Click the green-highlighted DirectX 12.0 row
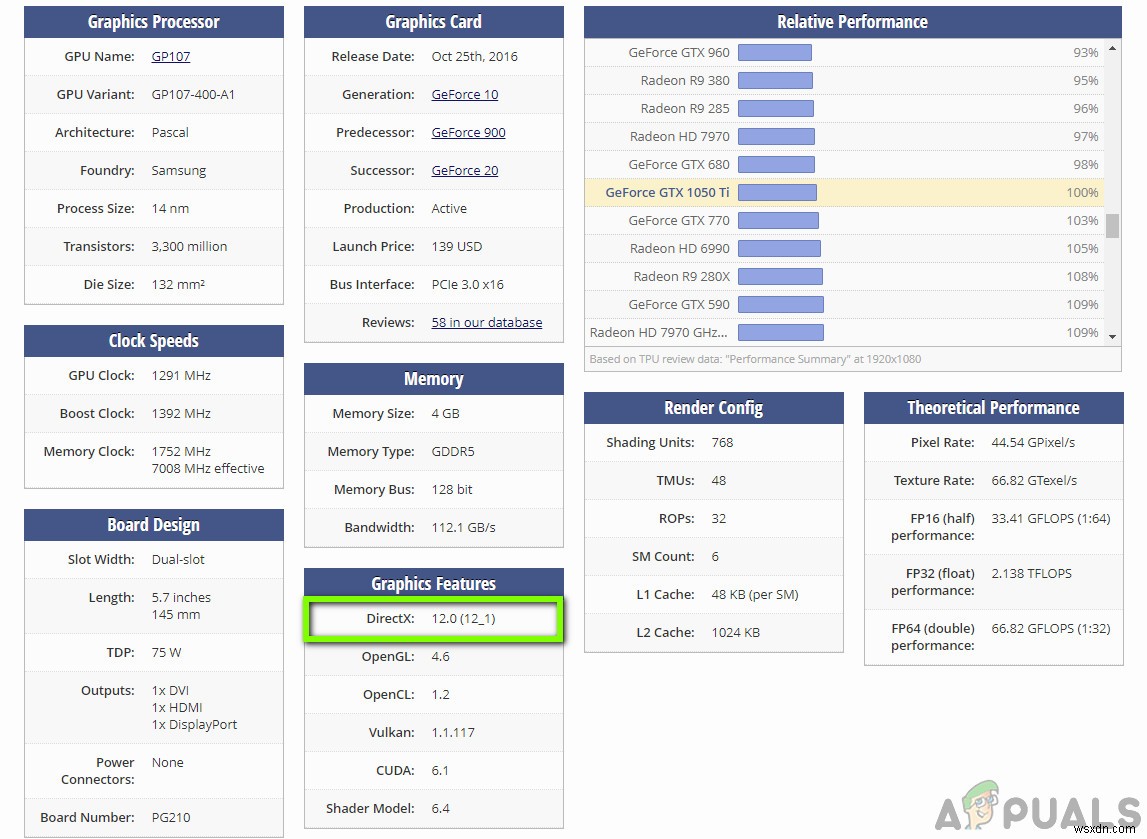The image size is (1147, 839). (434, 619)
